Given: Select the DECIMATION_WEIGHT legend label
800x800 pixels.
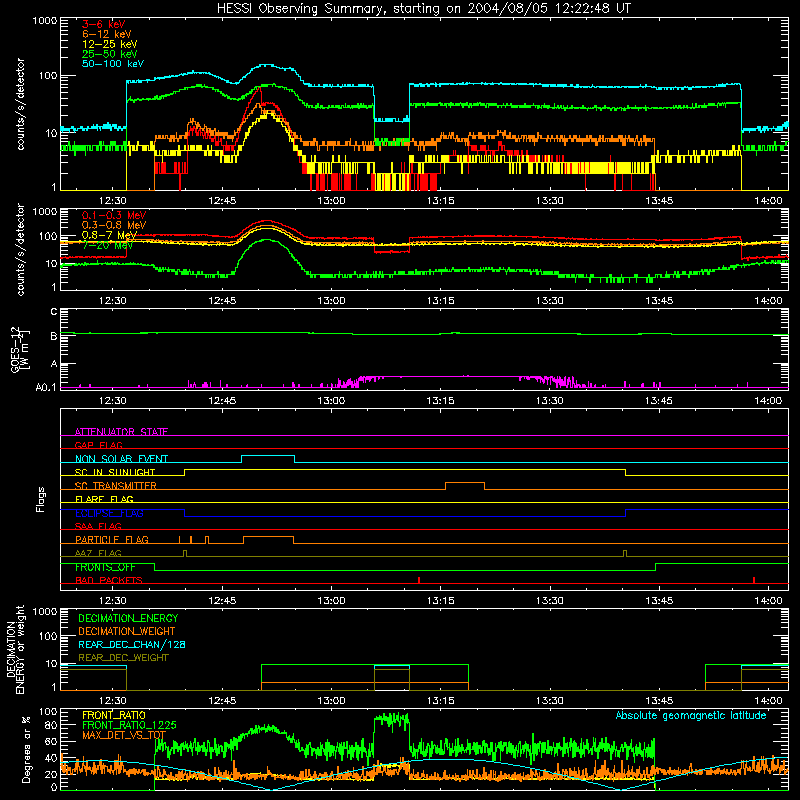Looking at the screenshot, I should tap(127, 631).
